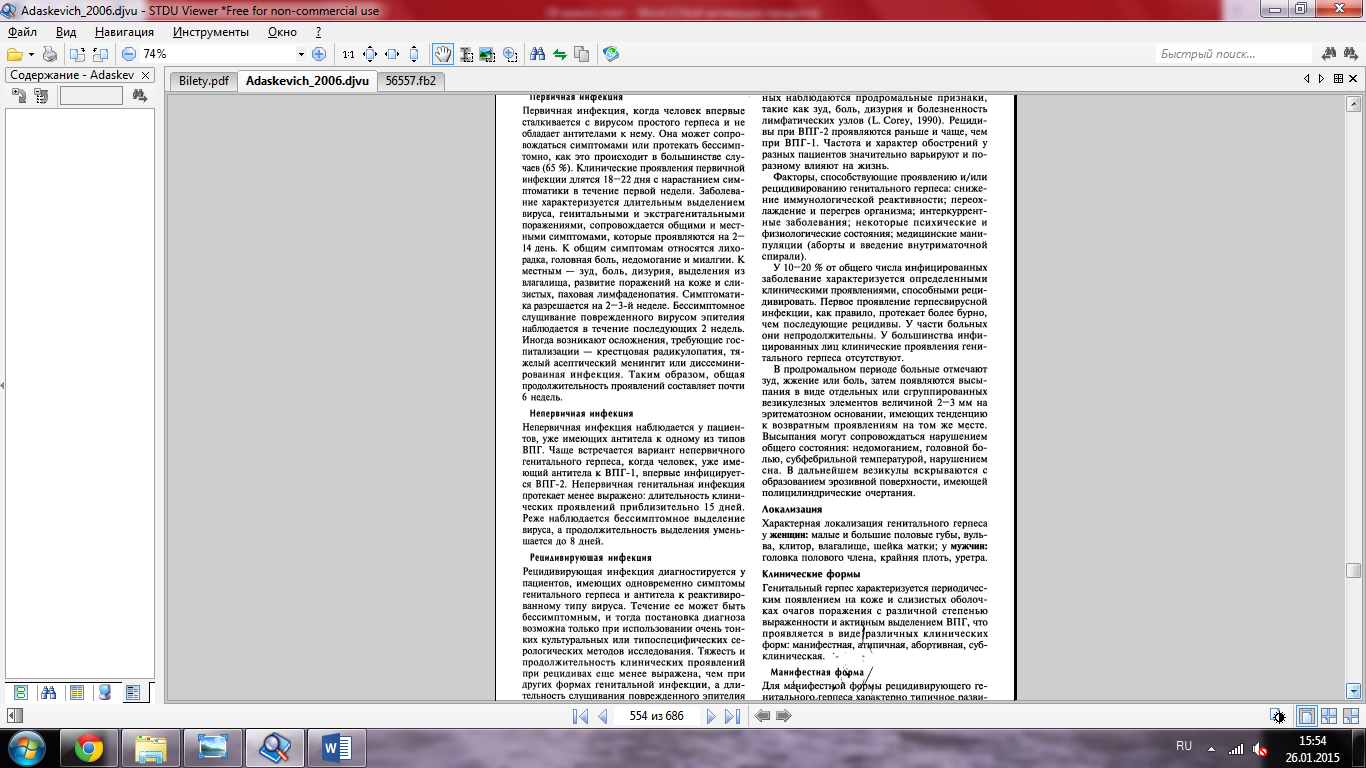1366x768 pixels.
Task: Print the document via printer icon
Action: click(x=50, y=54)
